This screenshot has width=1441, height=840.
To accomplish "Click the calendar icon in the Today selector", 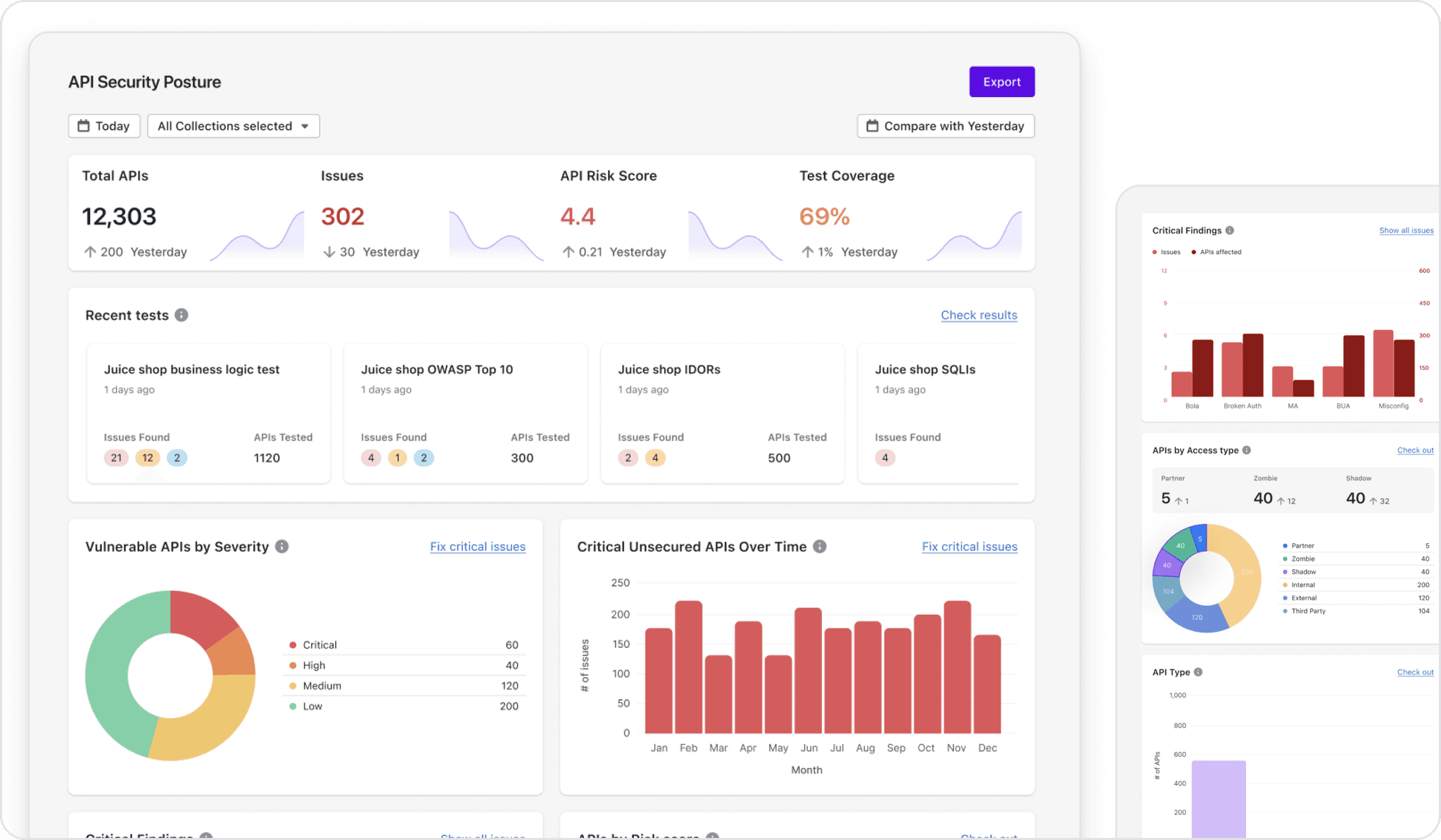I will point(83,126).
